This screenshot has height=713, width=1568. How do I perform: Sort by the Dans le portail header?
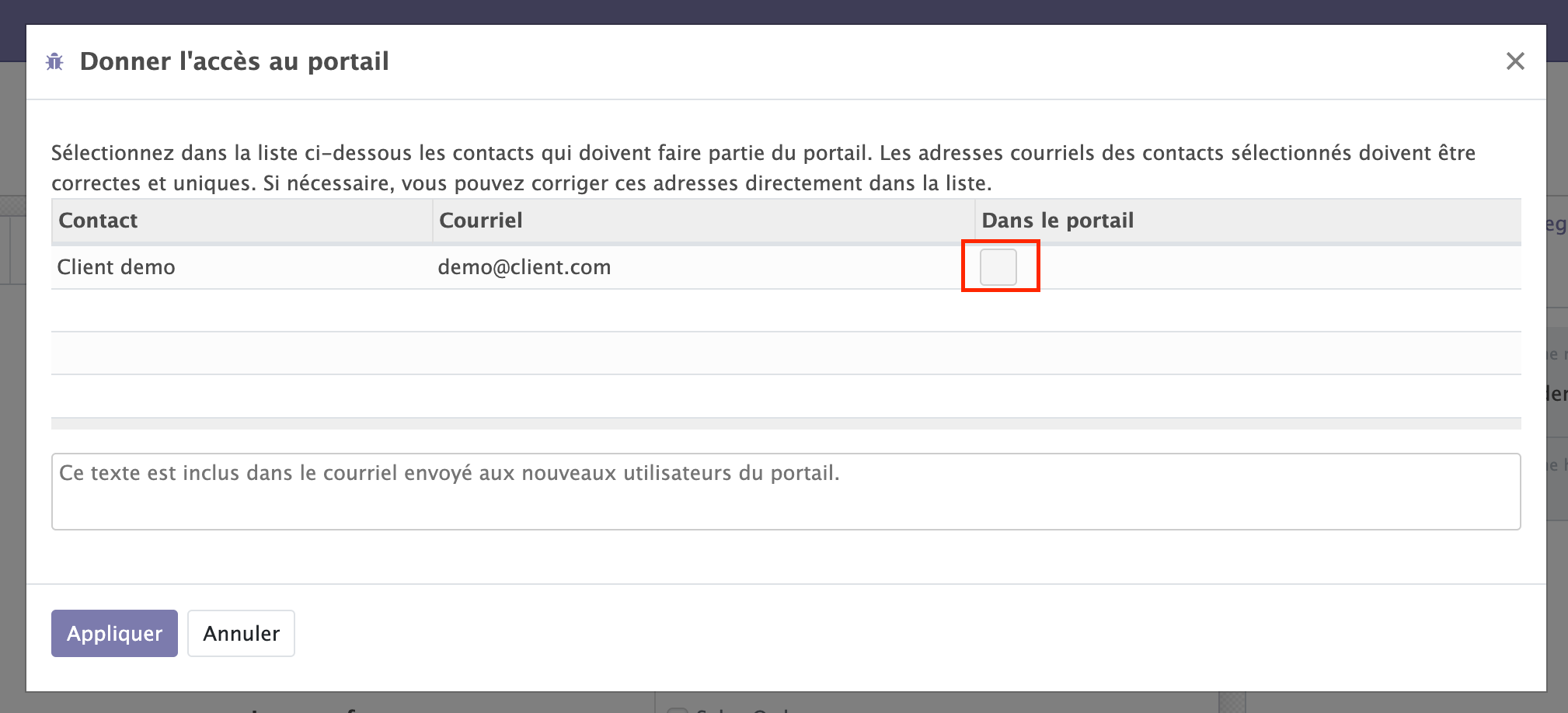(1058, 221)
